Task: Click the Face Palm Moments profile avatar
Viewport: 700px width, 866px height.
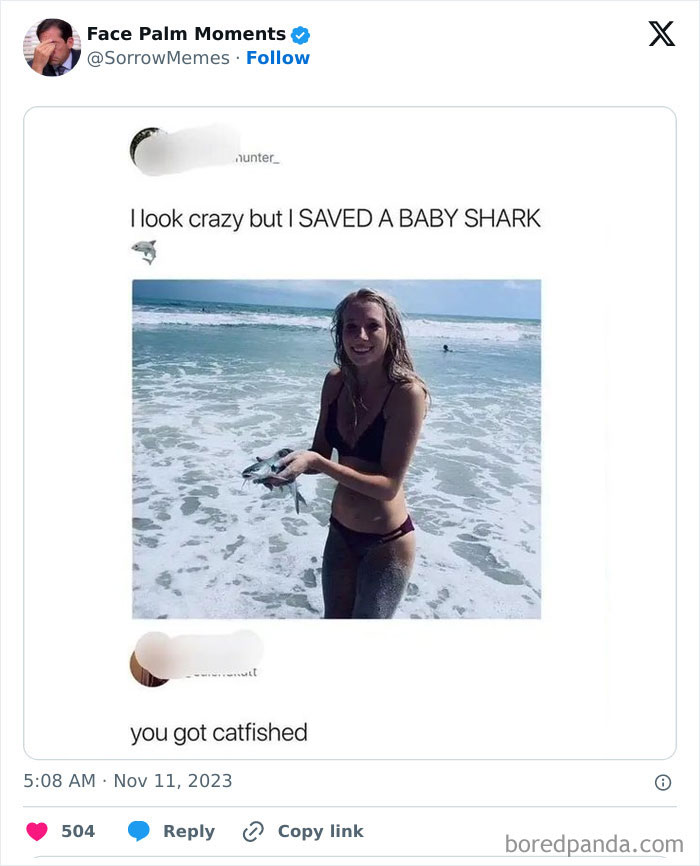Action: [52, 47]
